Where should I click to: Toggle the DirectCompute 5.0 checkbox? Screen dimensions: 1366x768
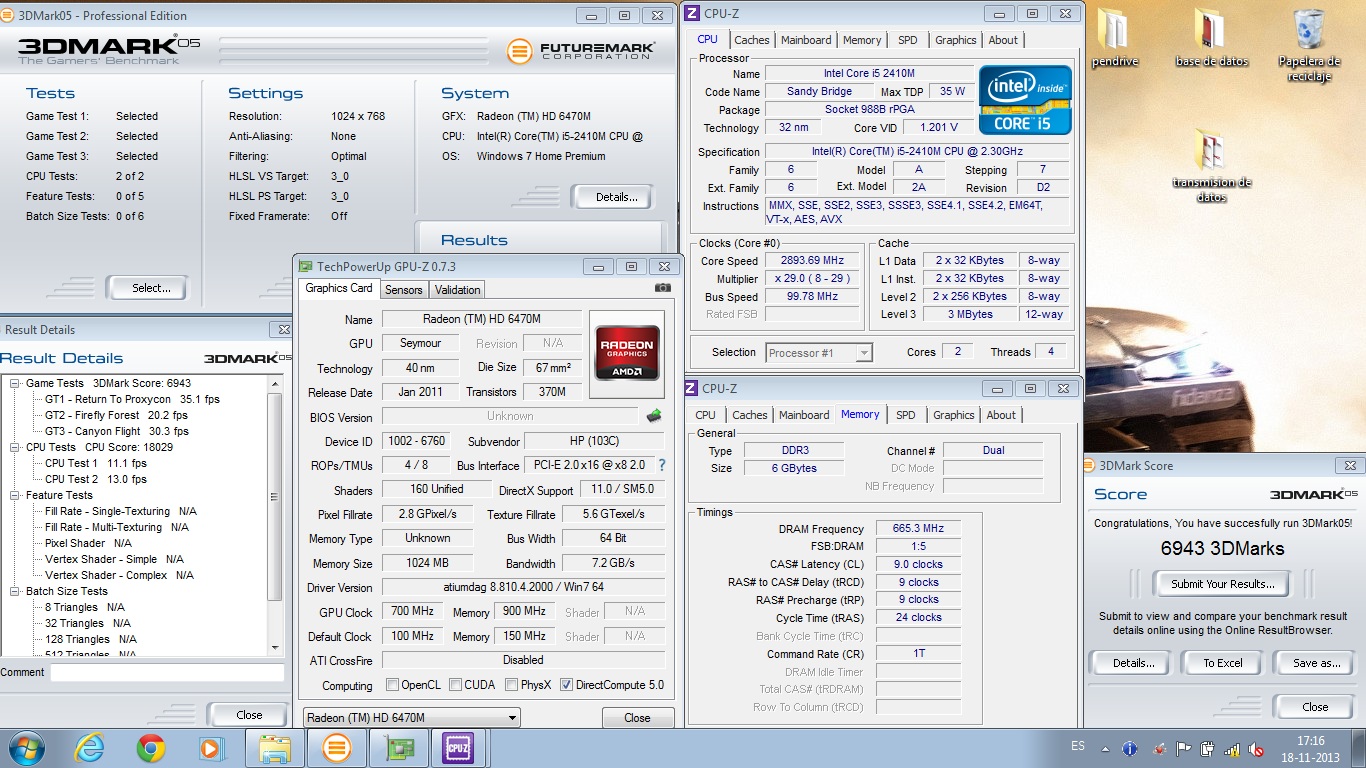[566, 685]
